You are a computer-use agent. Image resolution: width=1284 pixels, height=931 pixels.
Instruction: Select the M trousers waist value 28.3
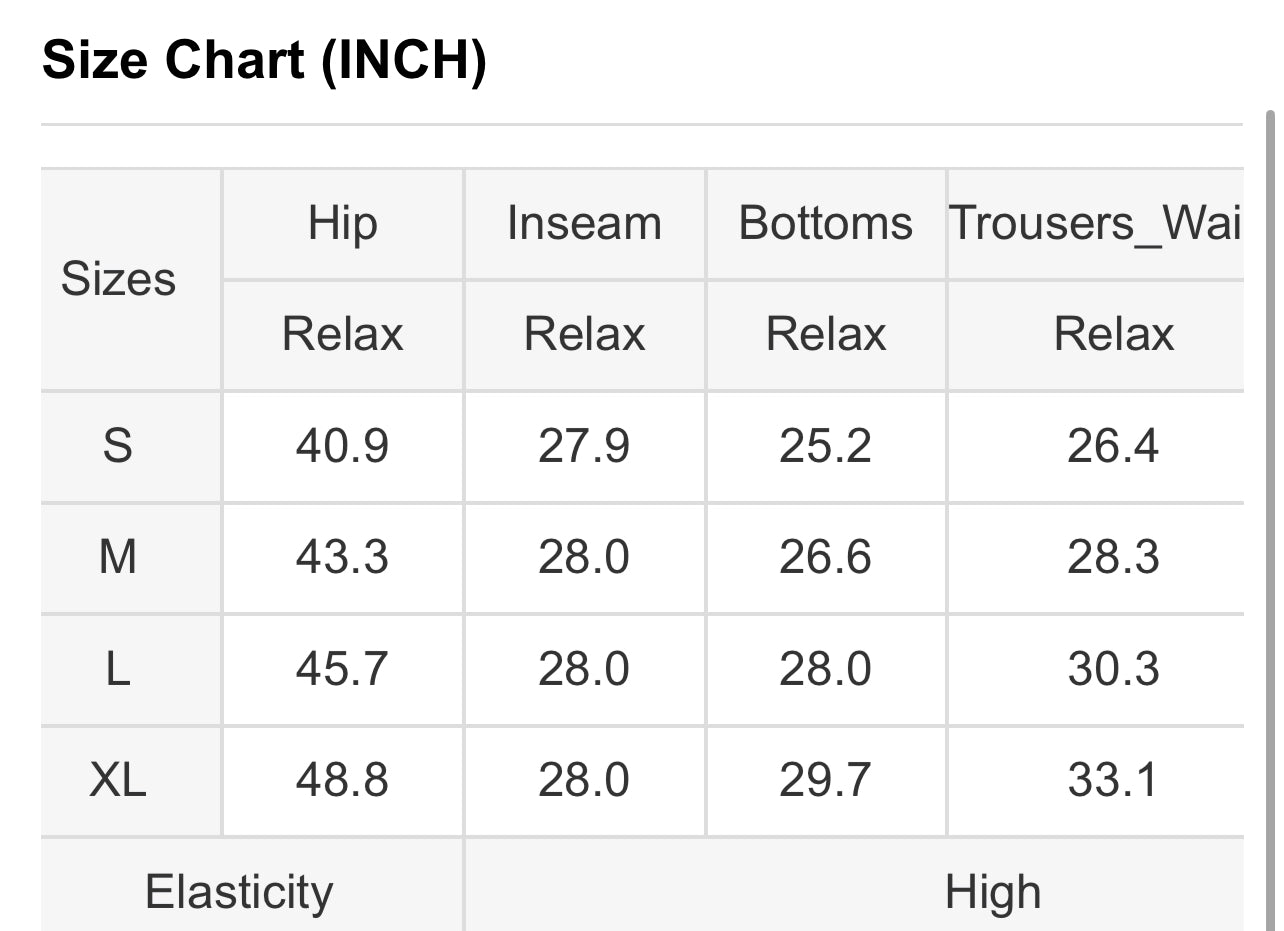point(1113,557)
